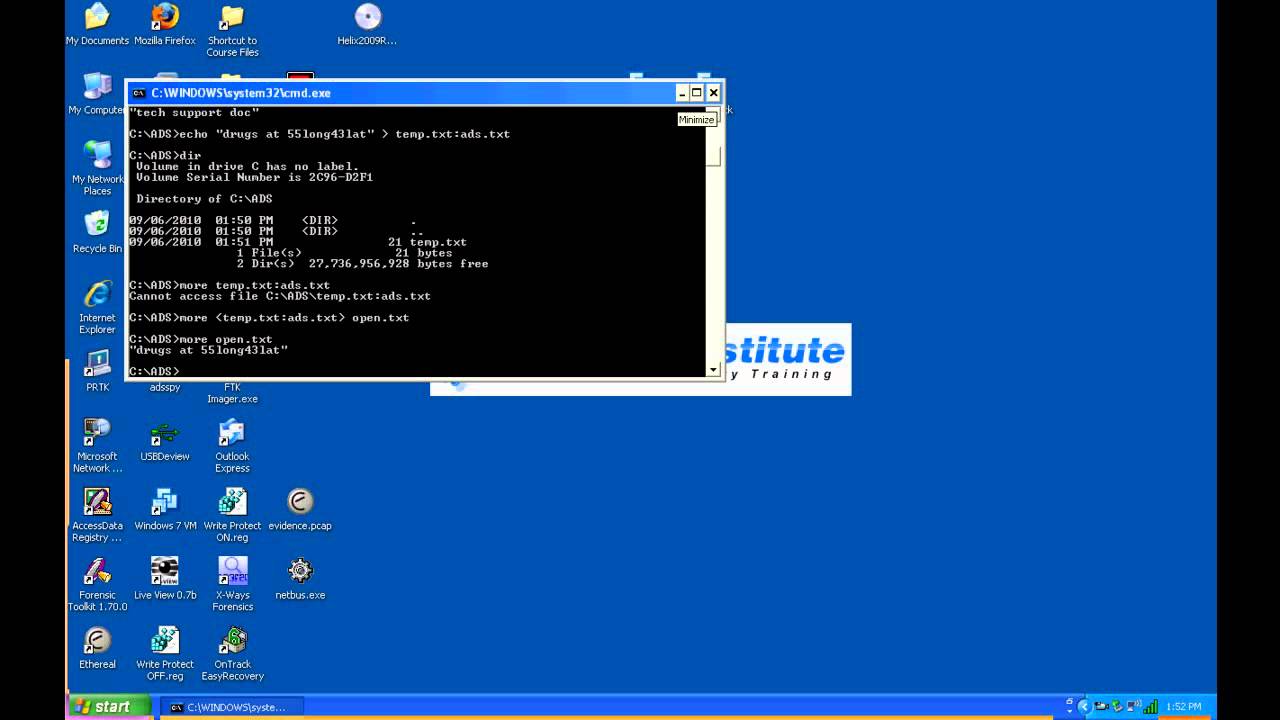Viewport: 1280px width, 720px height.
Task: Select the Recycle Bin icon
Action: click(x=97, y=232)
